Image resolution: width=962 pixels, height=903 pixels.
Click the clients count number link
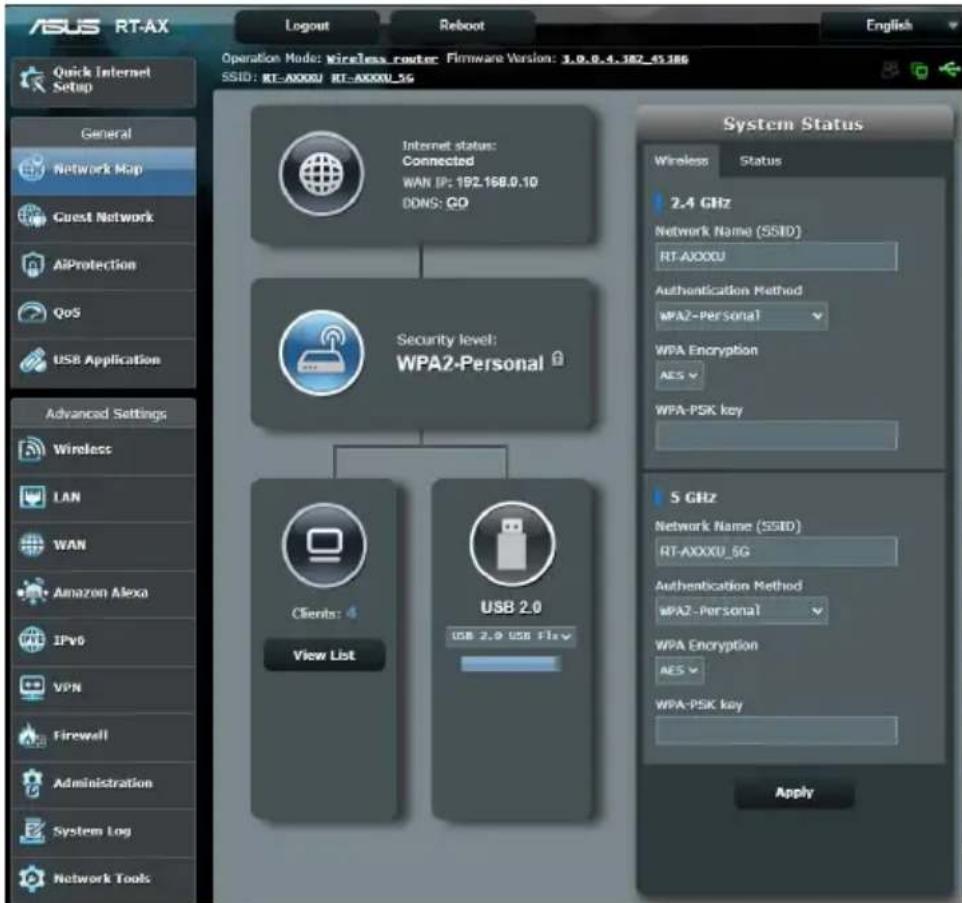351,613
